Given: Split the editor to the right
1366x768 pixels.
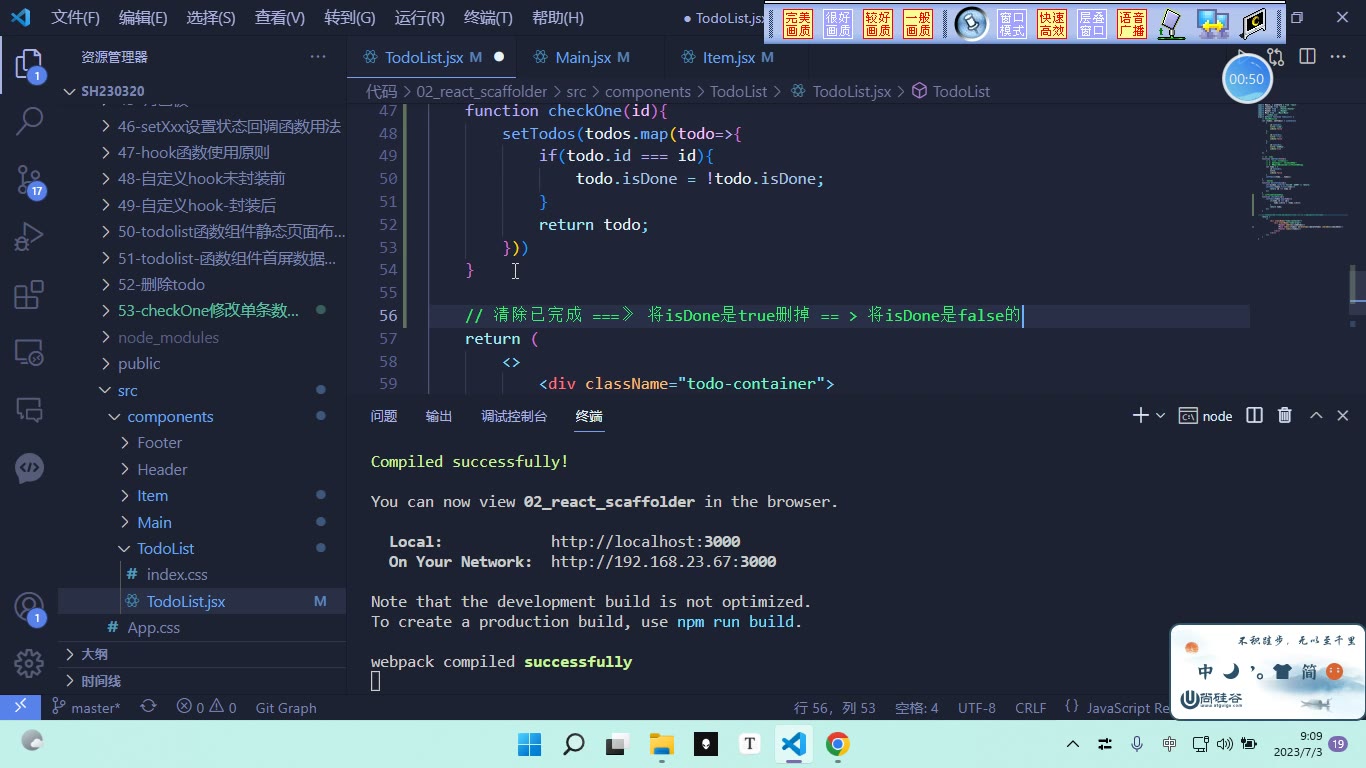Looking at the screenshot, I should pos(1307,57).
